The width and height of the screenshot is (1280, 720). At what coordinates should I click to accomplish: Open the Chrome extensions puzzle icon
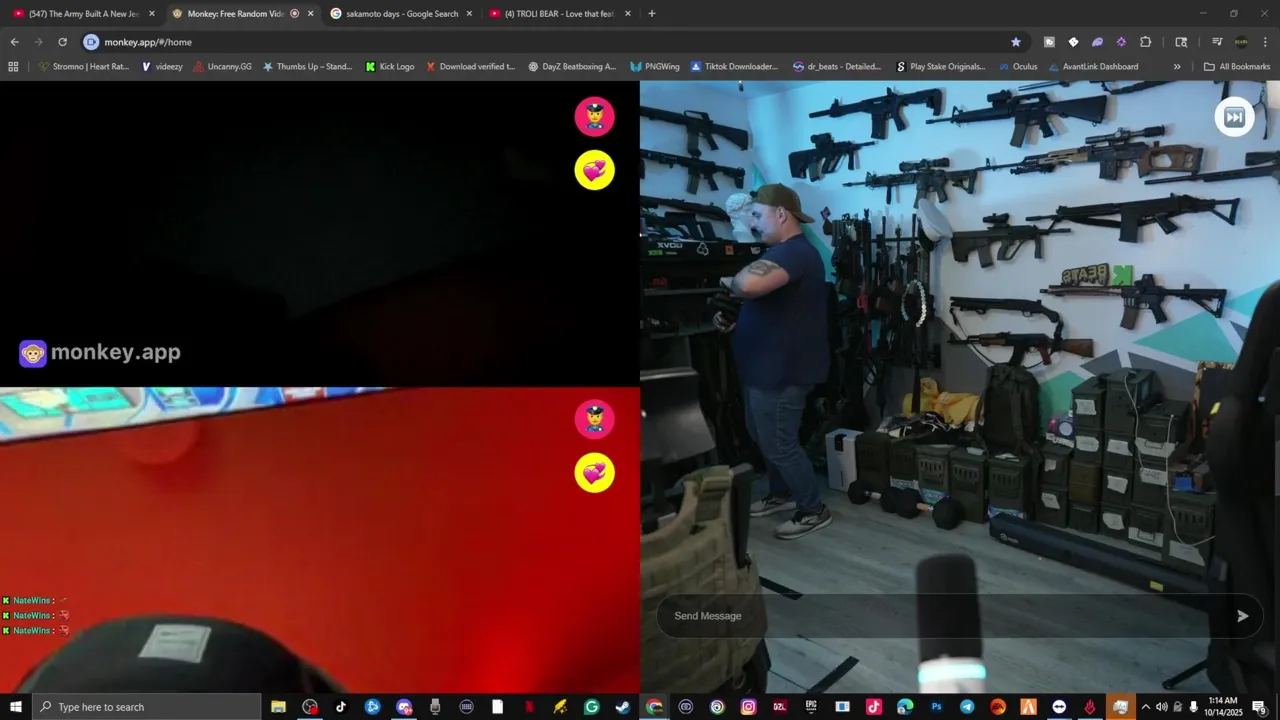1146,42
